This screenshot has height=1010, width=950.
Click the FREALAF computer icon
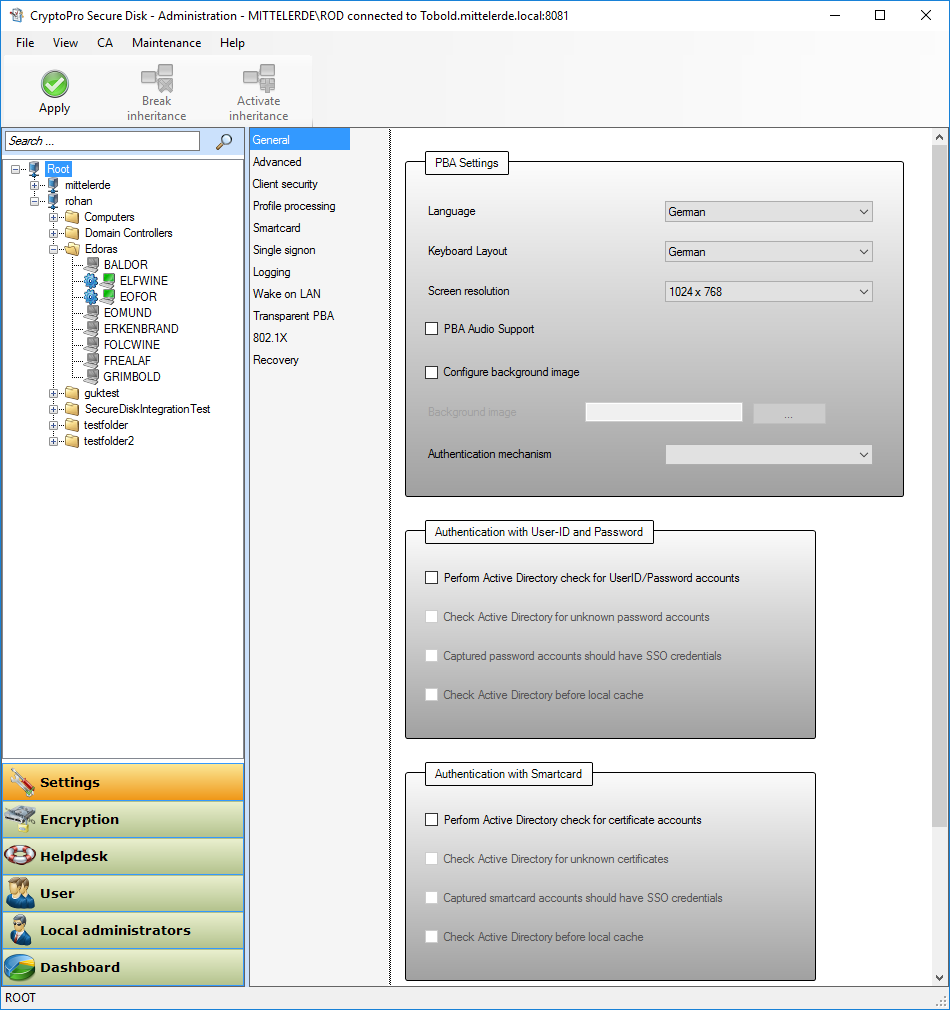click(x=92, y=361)
